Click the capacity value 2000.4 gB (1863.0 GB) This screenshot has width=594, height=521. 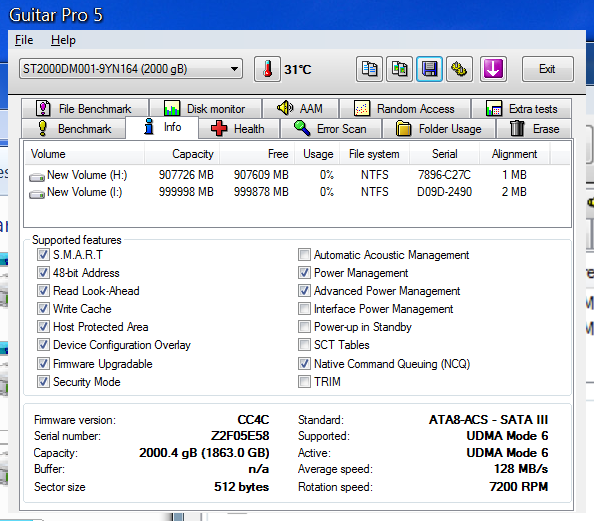pyautogui.click(x=204, y=453)
